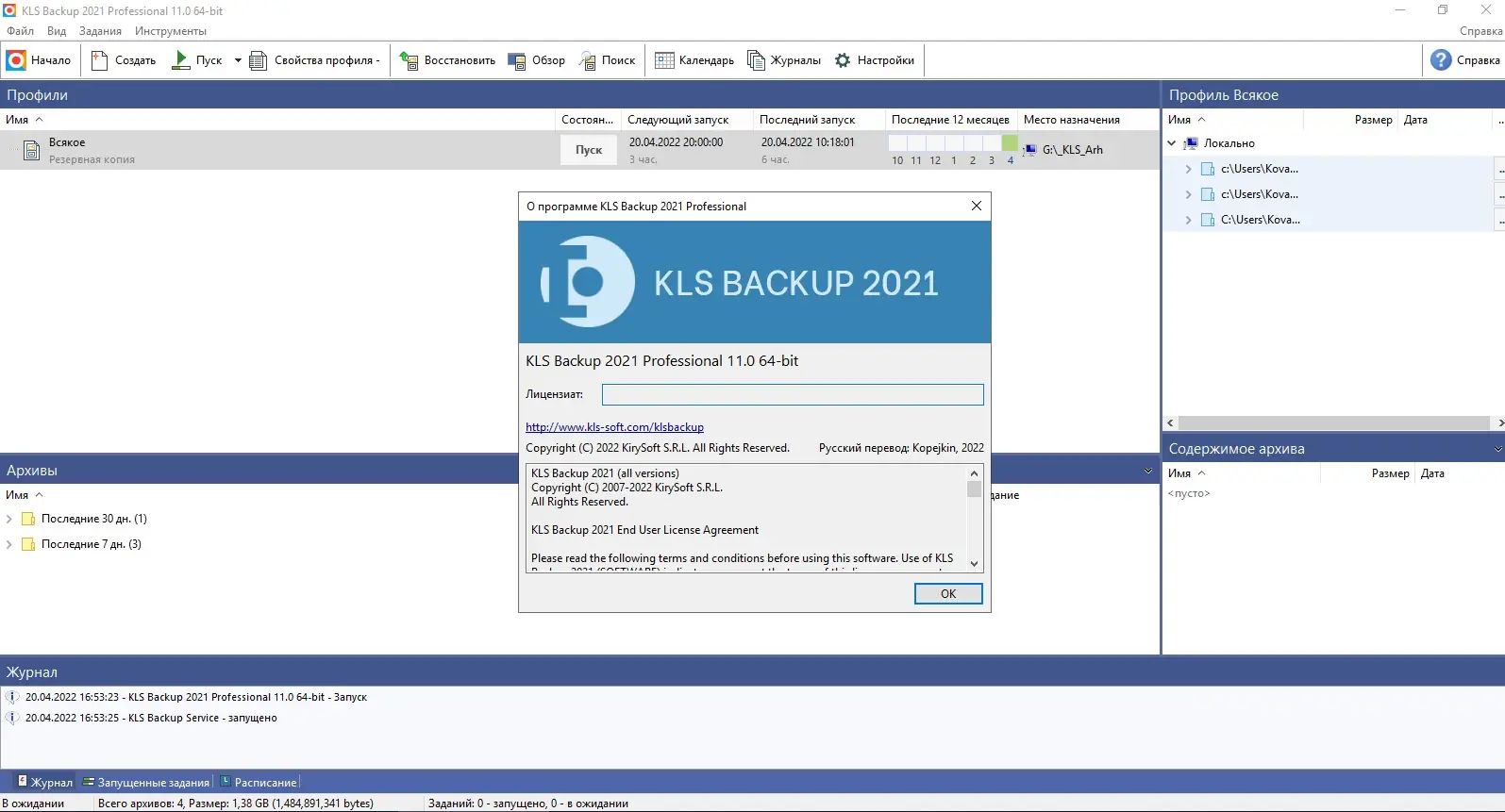Click the Дата column in the Профиль Всякое panel
Viewport: 1505px width, 812px height.
coord(1415,120)
